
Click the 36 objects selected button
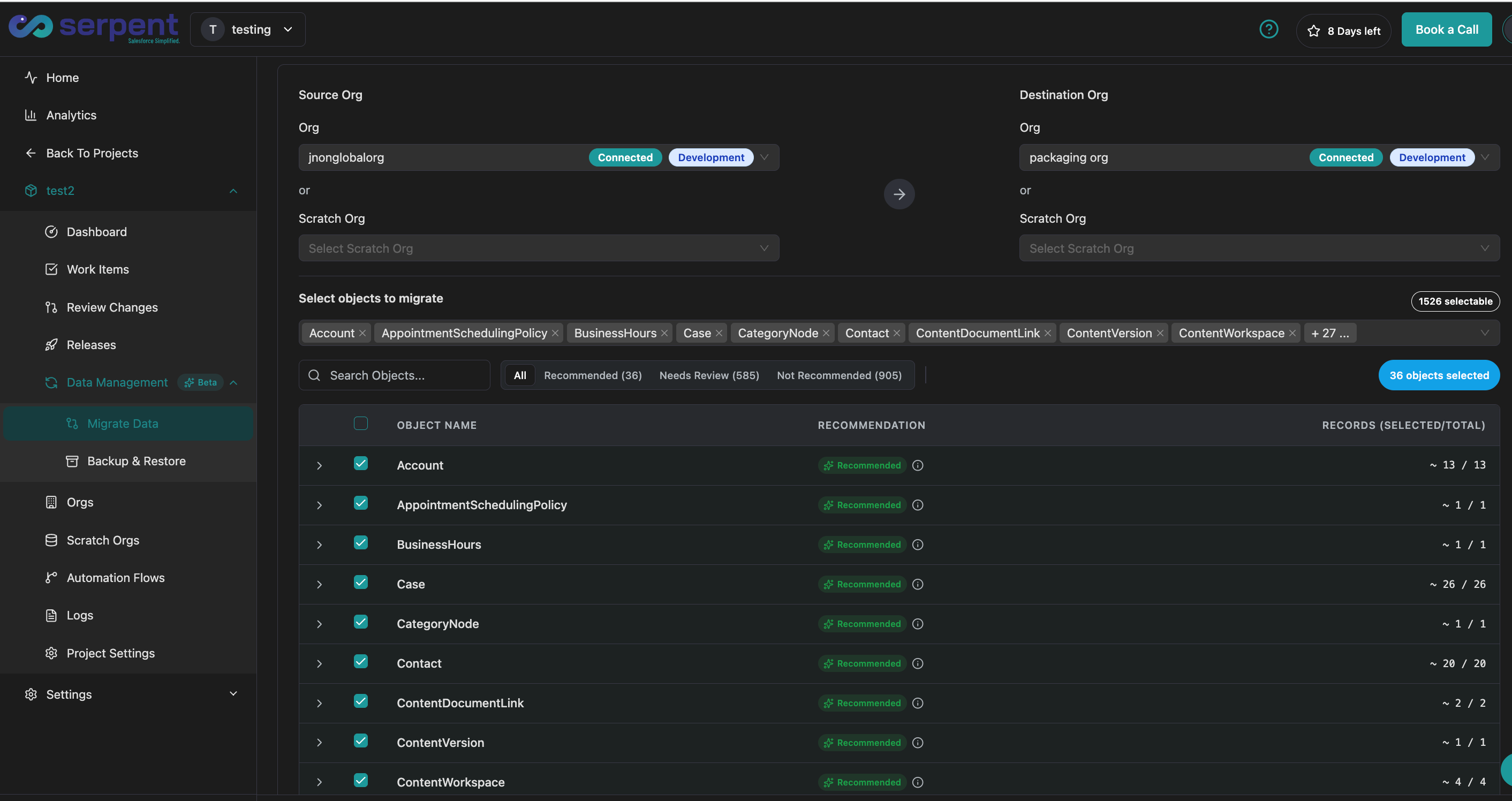click(1439, 375)
